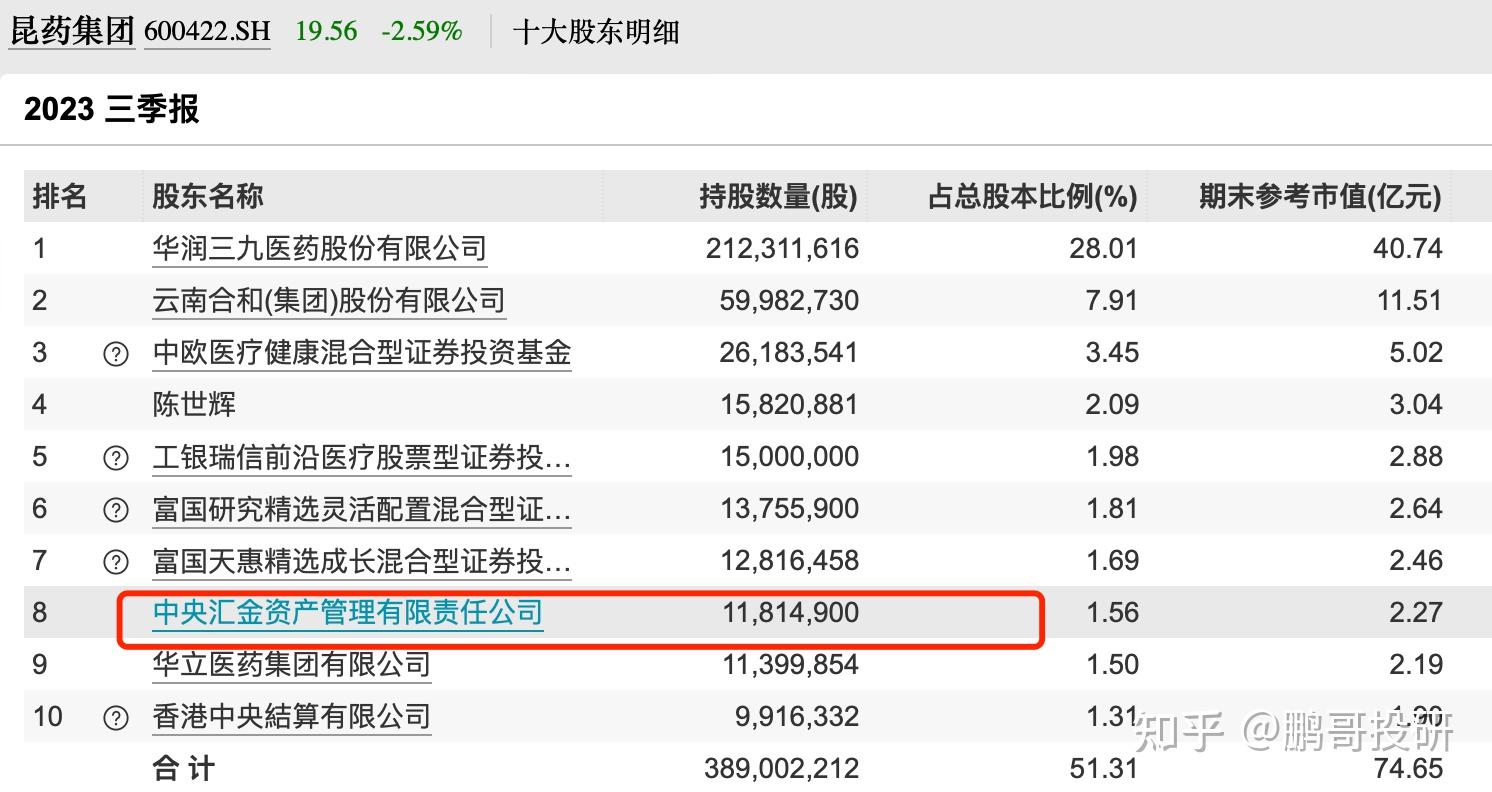The width and height of the screenshot is (1492, 792).
Task: Click the 合计 total row label
Action: 183,768
